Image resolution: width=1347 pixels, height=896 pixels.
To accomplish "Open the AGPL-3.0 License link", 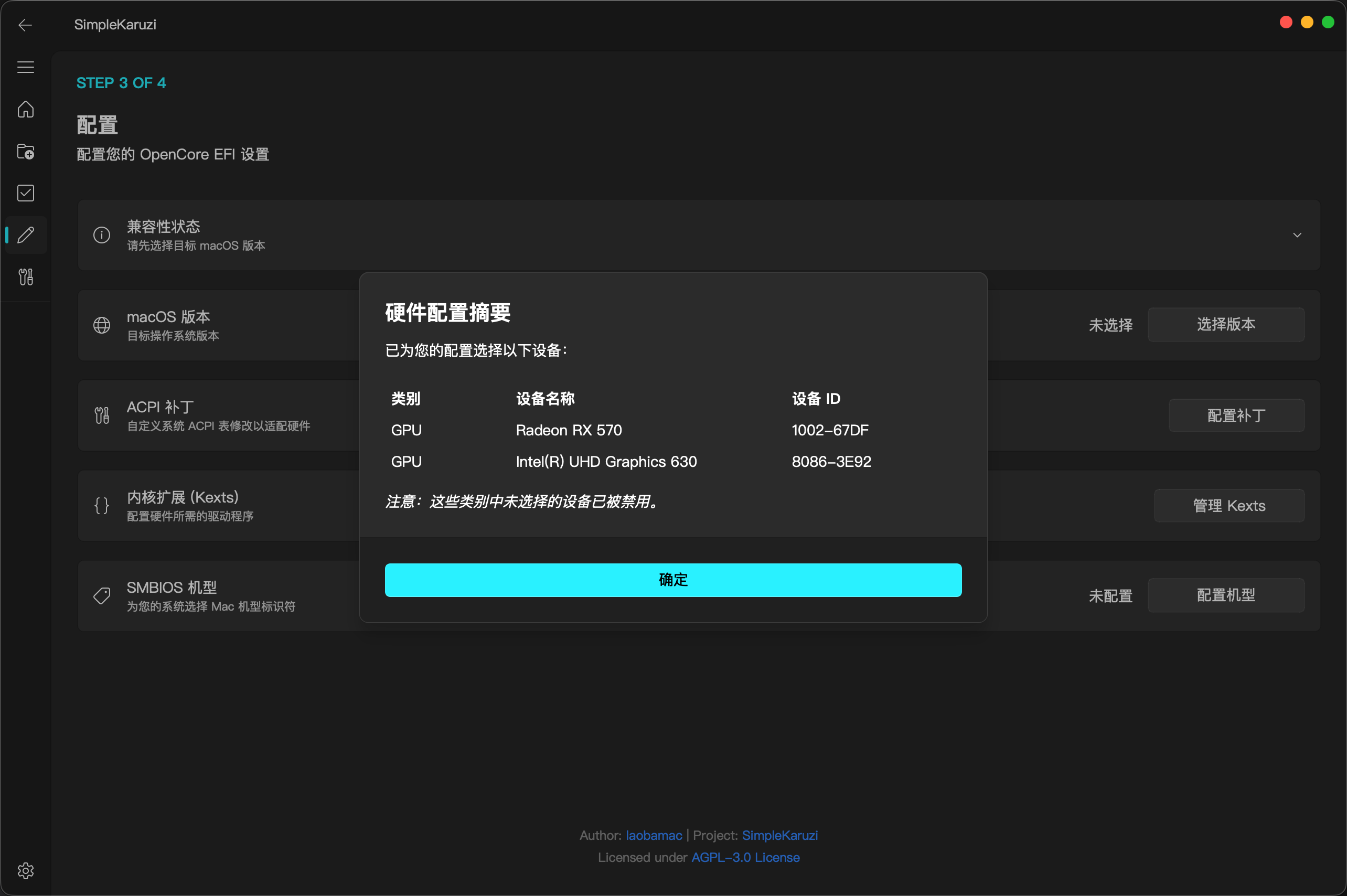I will 745,857.
